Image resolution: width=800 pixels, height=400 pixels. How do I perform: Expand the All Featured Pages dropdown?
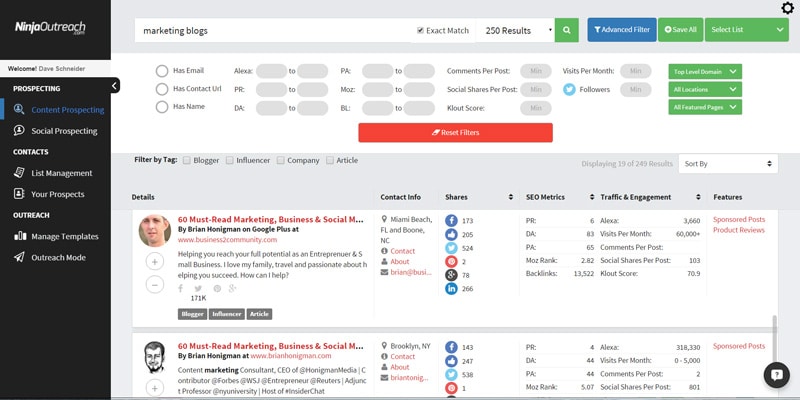[x=705, y=107]
